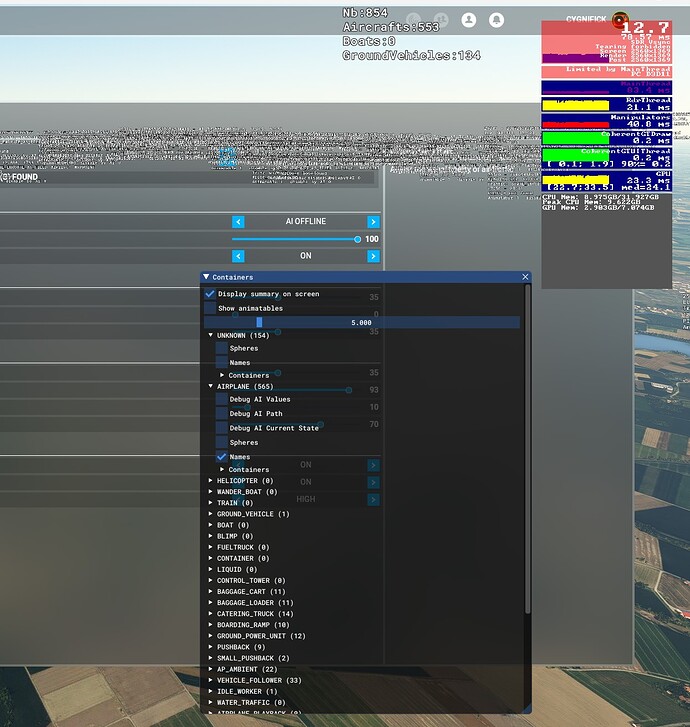Expand PUSHBACK (9) node
Viewport: 690px width, 727px height.
tap(211, 647)
